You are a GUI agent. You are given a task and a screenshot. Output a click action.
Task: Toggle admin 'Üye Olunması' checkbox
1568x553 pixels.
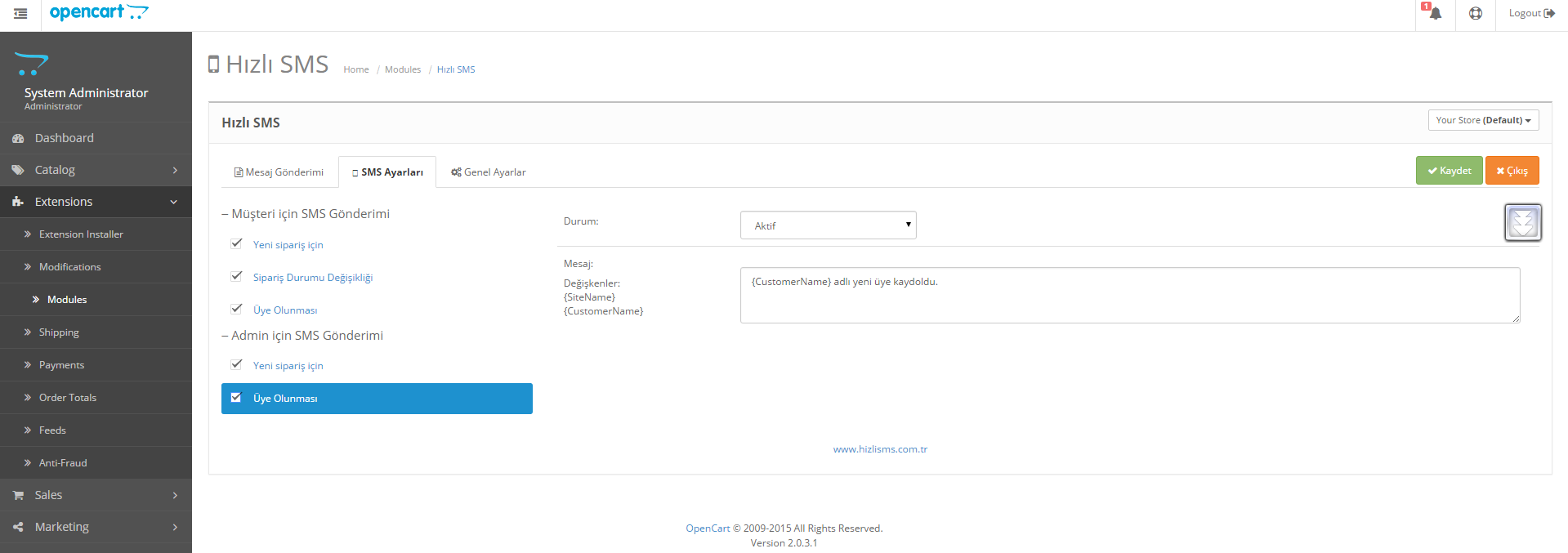236,398
